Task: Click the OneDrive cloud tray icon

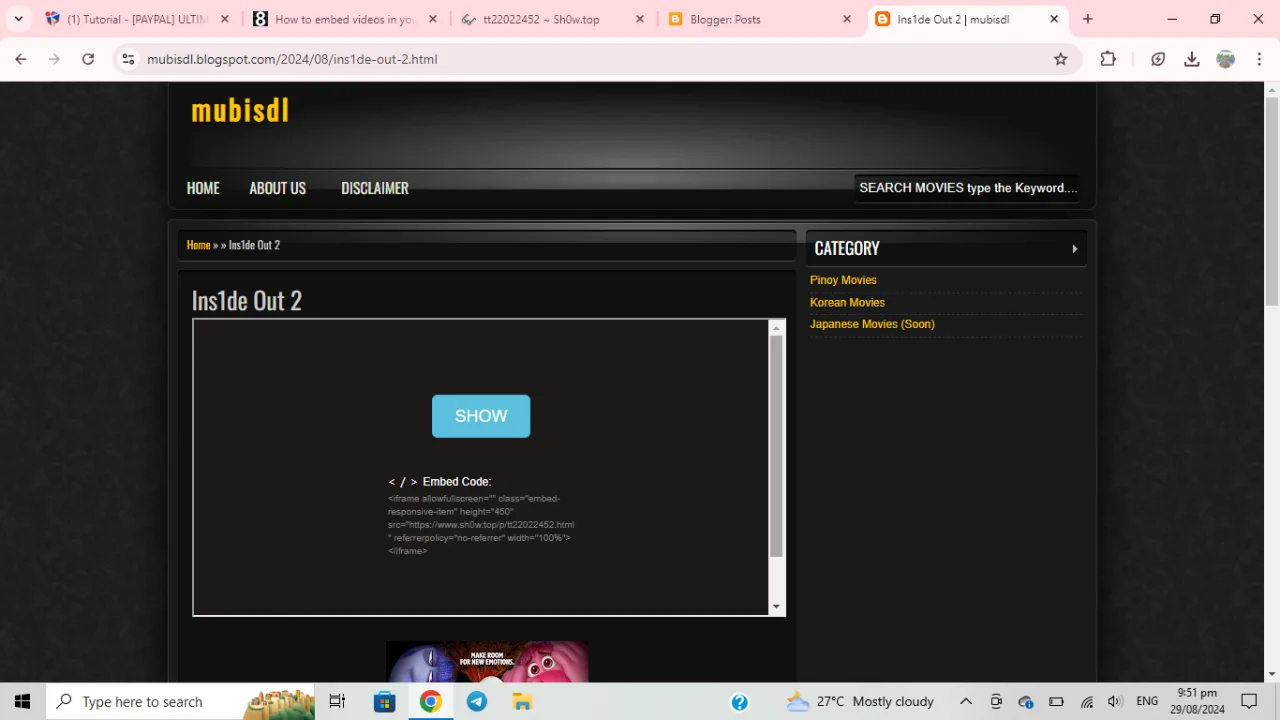Action: 1026,702
